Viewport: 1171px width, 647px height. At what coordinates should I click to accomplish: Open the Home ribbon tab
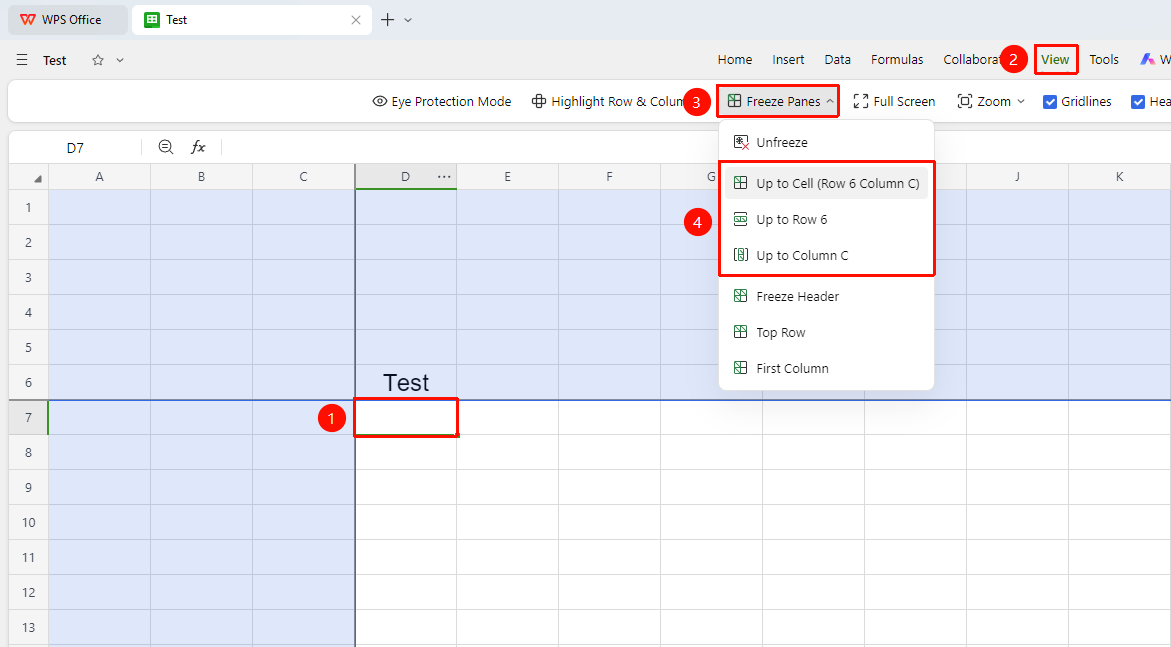pyautogui.click(x=735, y=60)
